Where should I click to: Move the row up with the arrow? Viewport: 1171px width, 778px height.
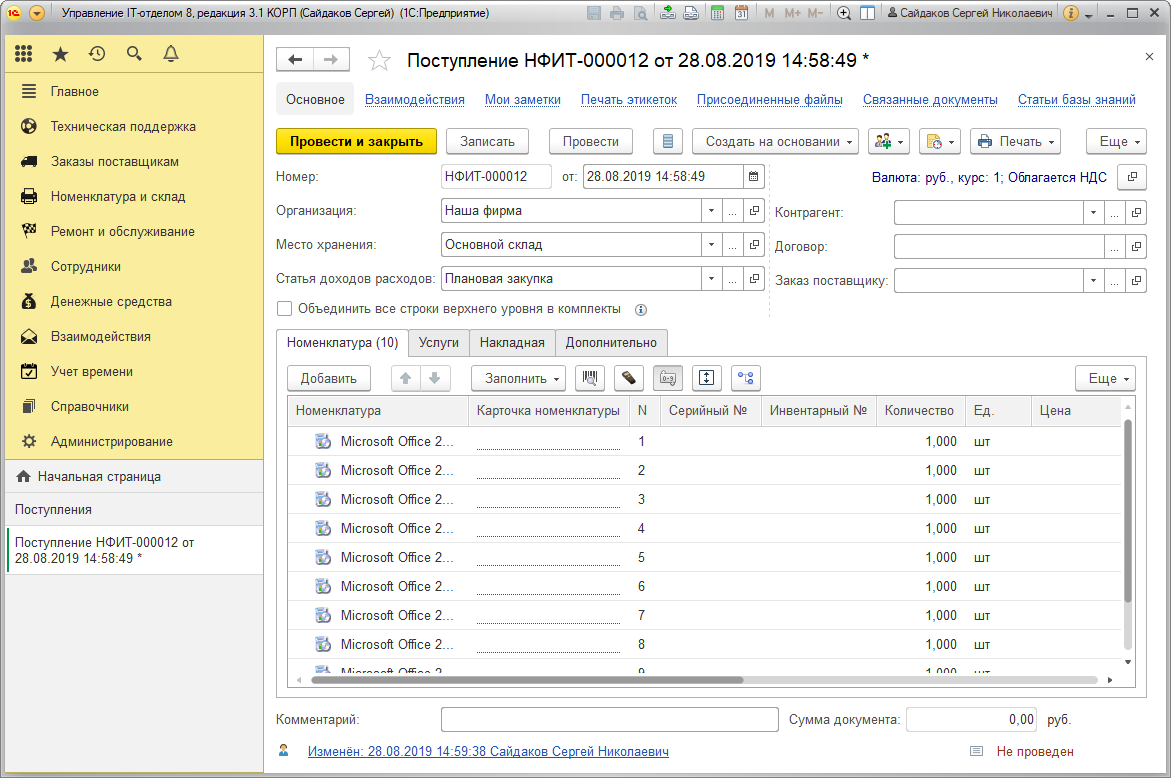pos(406,379)
